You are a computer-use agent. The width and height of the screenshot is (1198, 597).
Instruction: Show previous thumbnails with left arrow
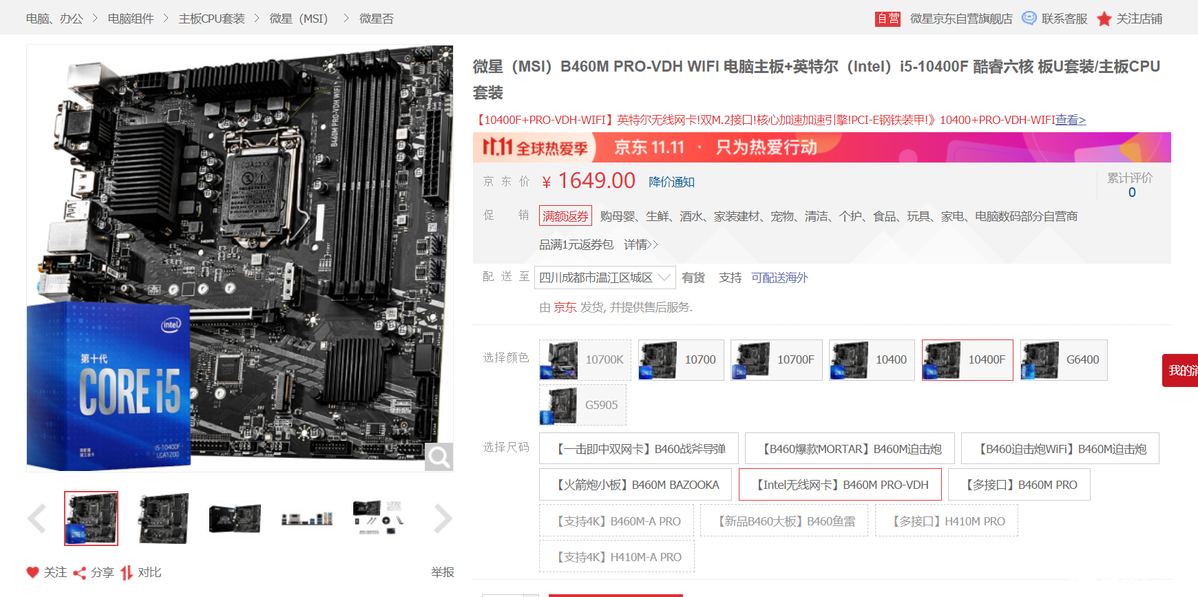37,518
